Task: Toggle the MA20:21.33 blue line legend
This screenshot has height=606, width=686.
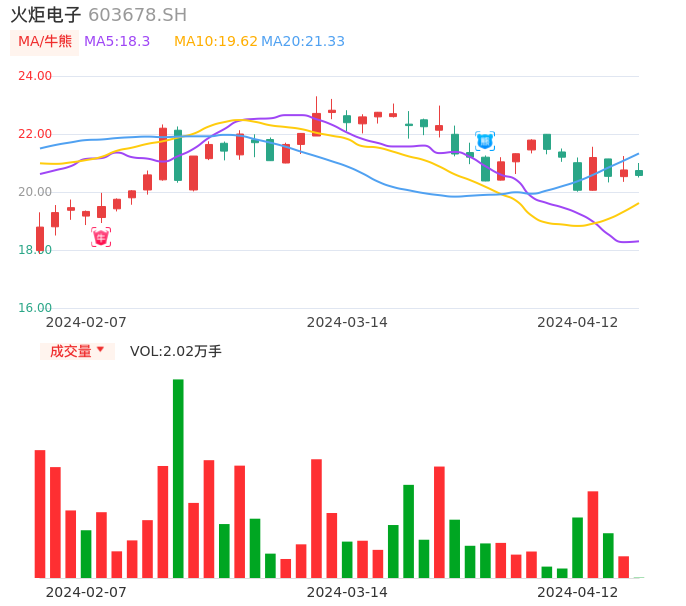Action: 303,42
